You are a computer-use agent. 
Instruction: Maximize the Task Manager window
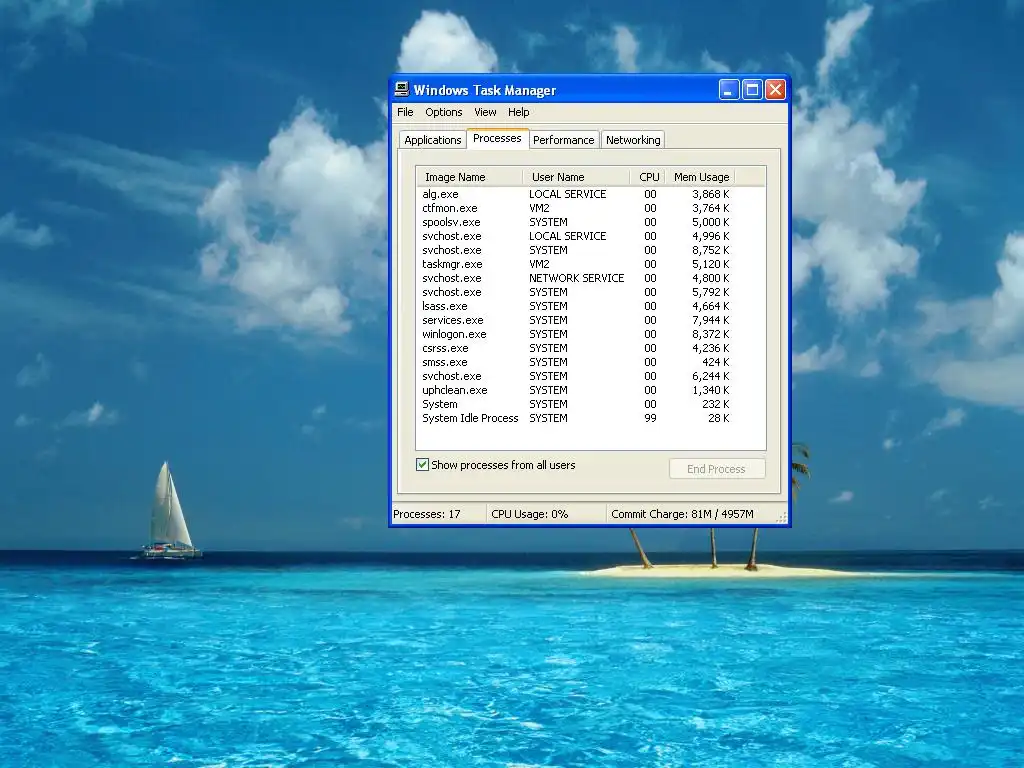coord(752,89)
